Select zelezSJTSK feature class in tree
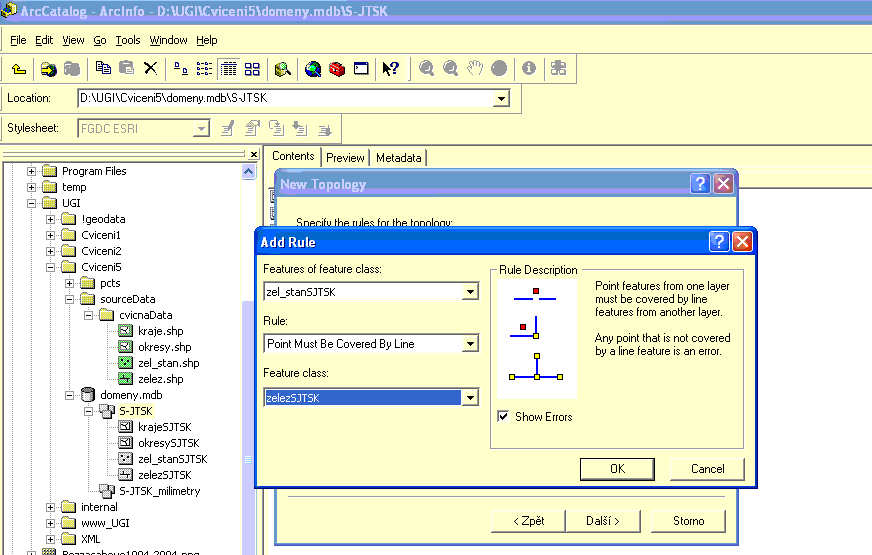This screenshot has width=872, height=555. pos(165,475)
